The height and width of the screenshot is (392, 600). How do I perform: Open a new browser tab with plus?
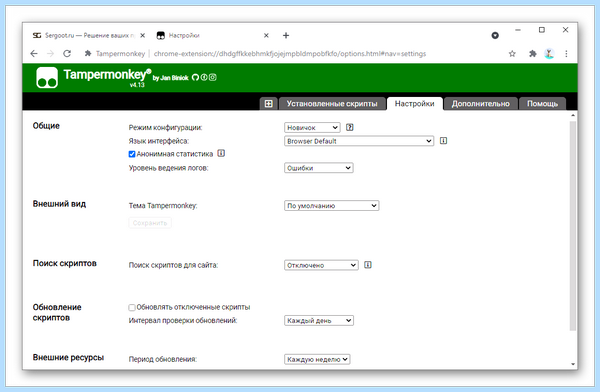(286, 36)
